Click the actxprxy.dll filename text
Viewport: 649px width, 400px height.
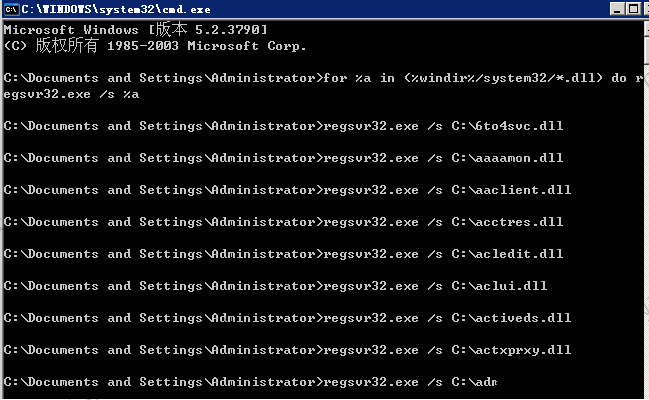523,350
